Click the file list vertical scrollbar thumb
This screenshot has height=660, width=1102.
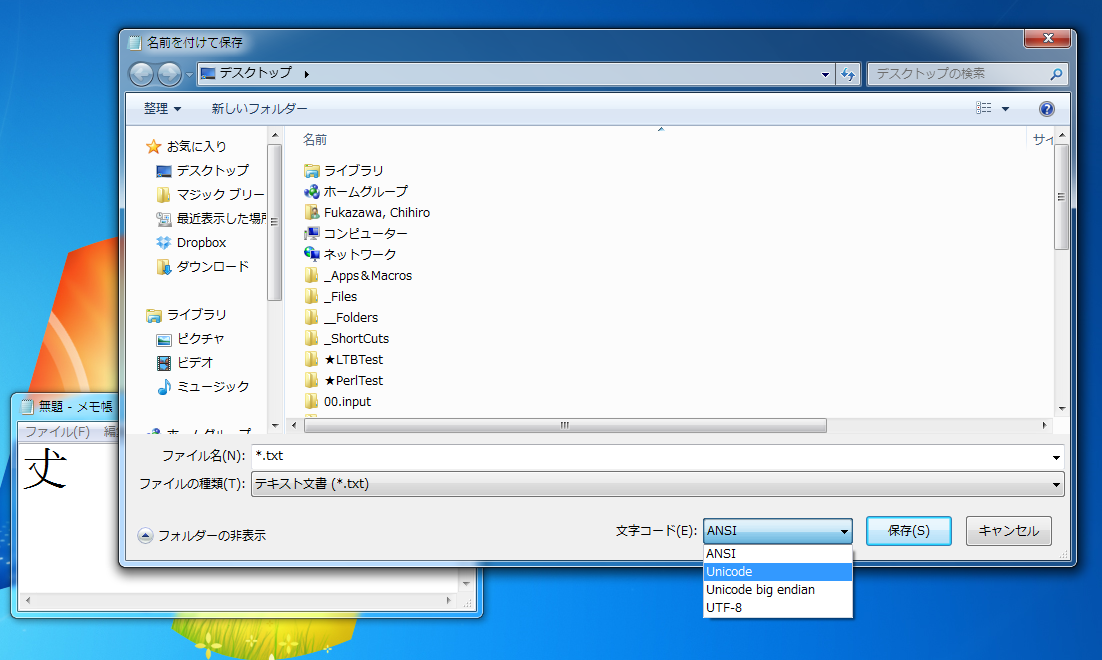(x=1061, y=197)
